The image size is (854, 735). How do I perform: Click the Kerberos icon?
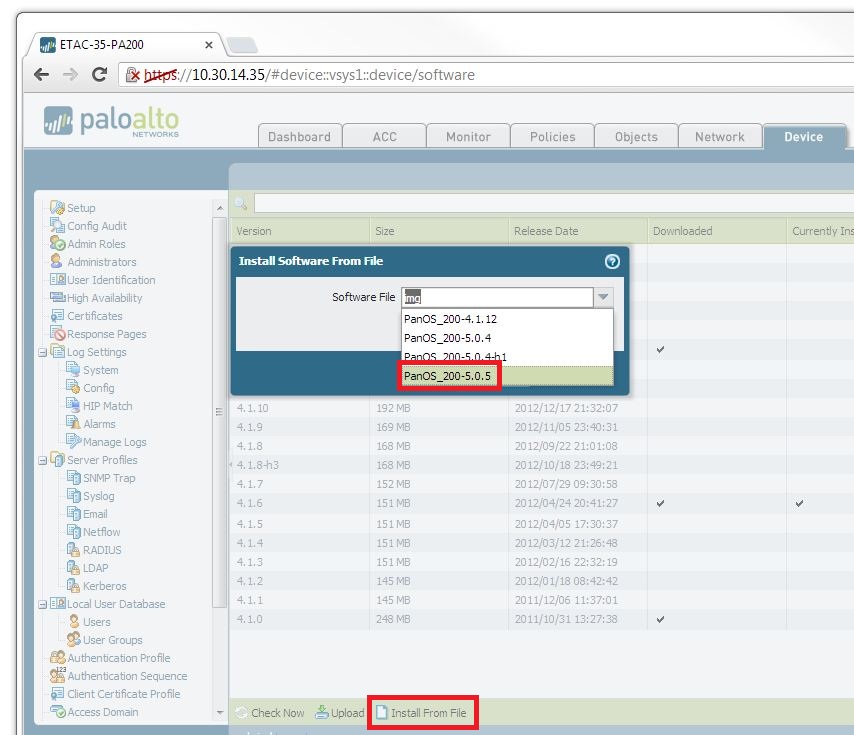click(x=74, y=585)
